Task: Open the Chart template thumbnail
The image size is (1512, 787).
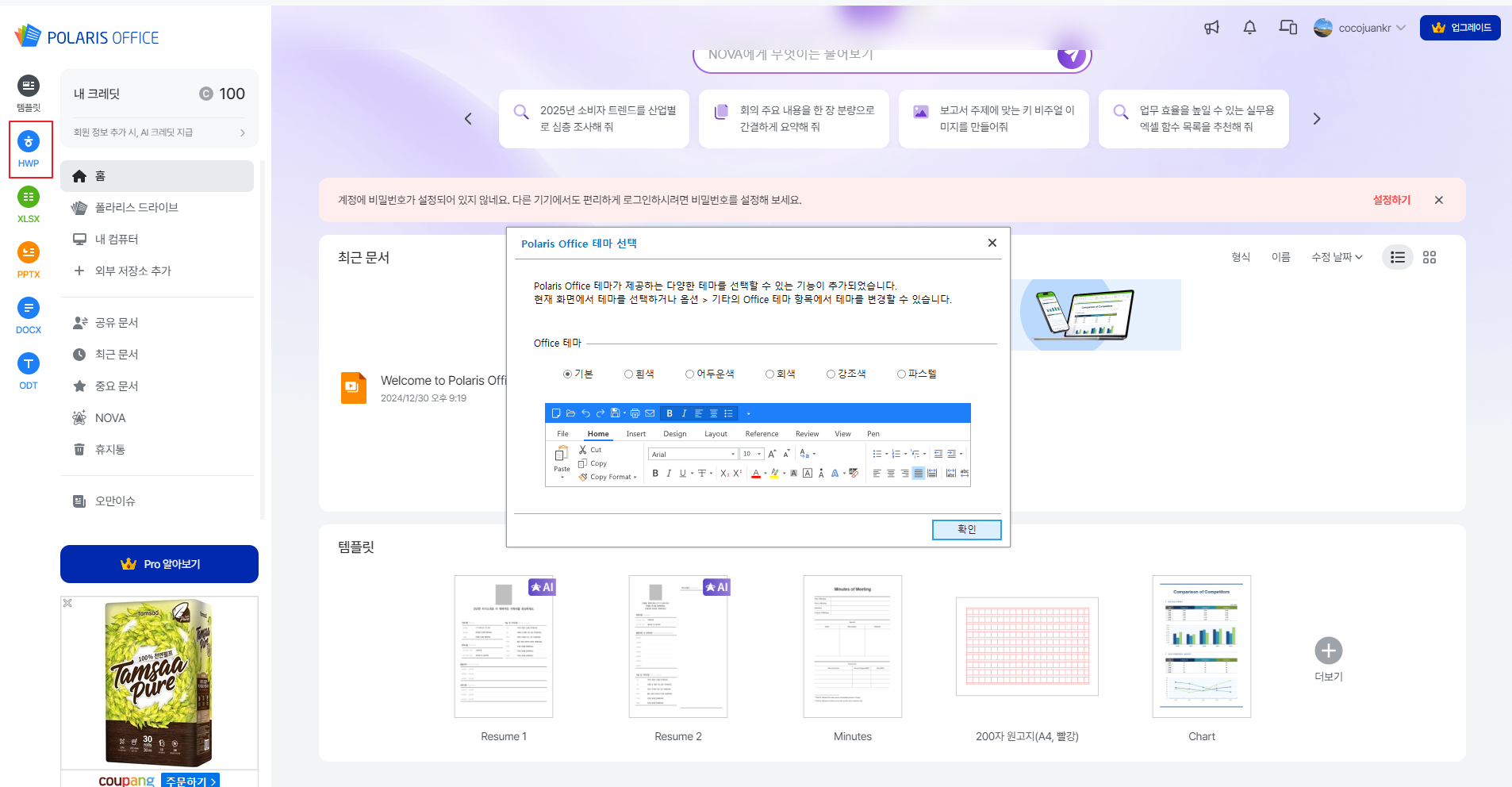Action: click(x=1202, y=647)
